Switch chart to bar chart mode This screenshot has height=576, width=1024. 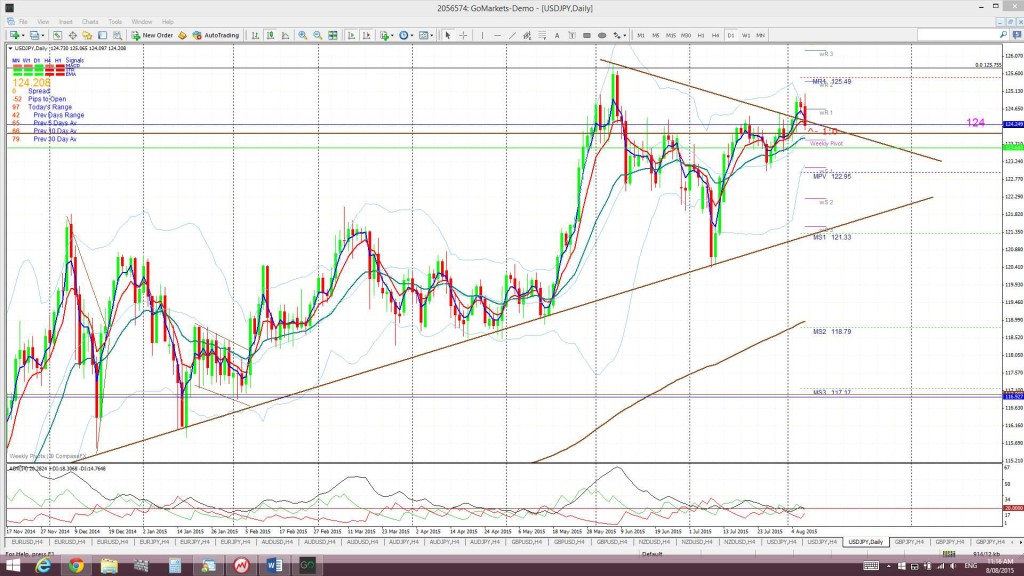255,35
